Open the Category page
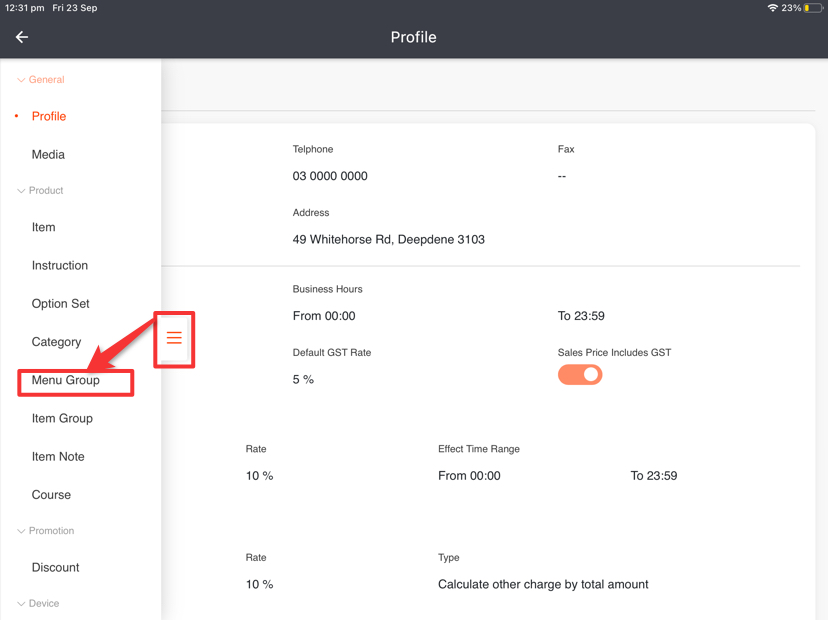This screenshot has height=620, width=828. (x=56, y=342)
